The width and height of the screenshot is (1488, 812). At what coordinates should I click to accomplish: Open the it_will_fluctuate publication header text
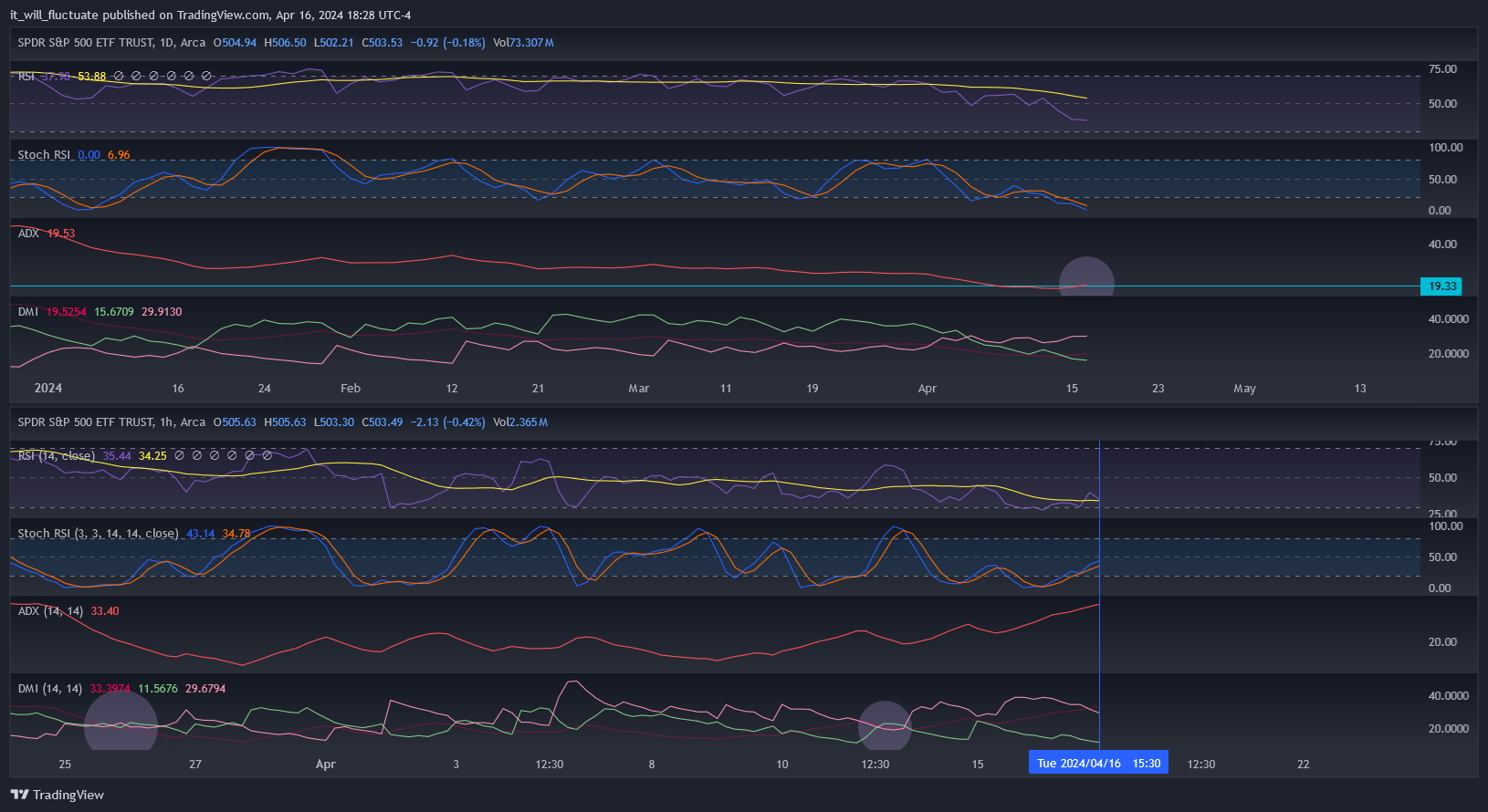(211, 15)
